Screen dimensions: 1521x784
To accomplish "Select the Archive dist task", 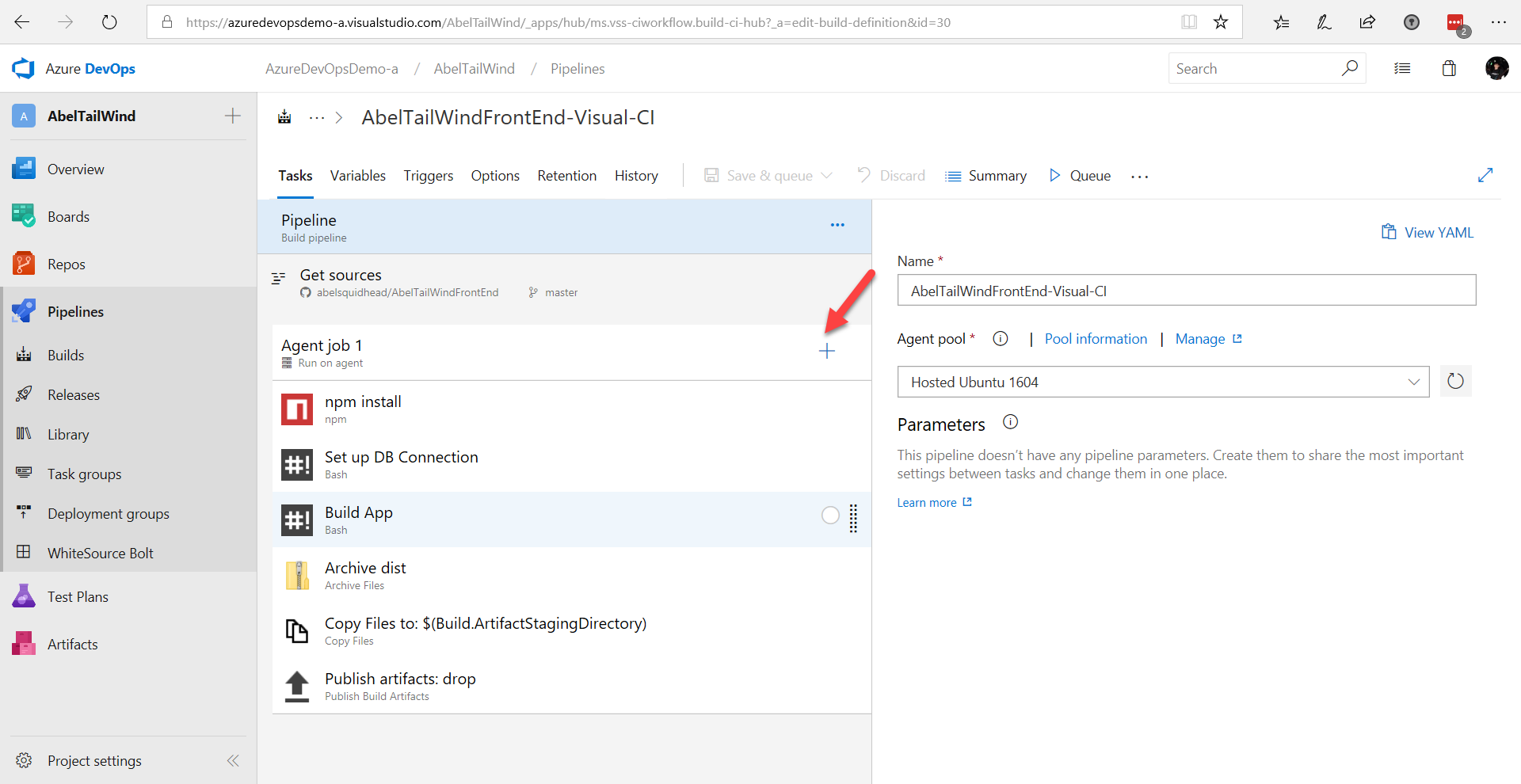I will [x=572, y=575].
